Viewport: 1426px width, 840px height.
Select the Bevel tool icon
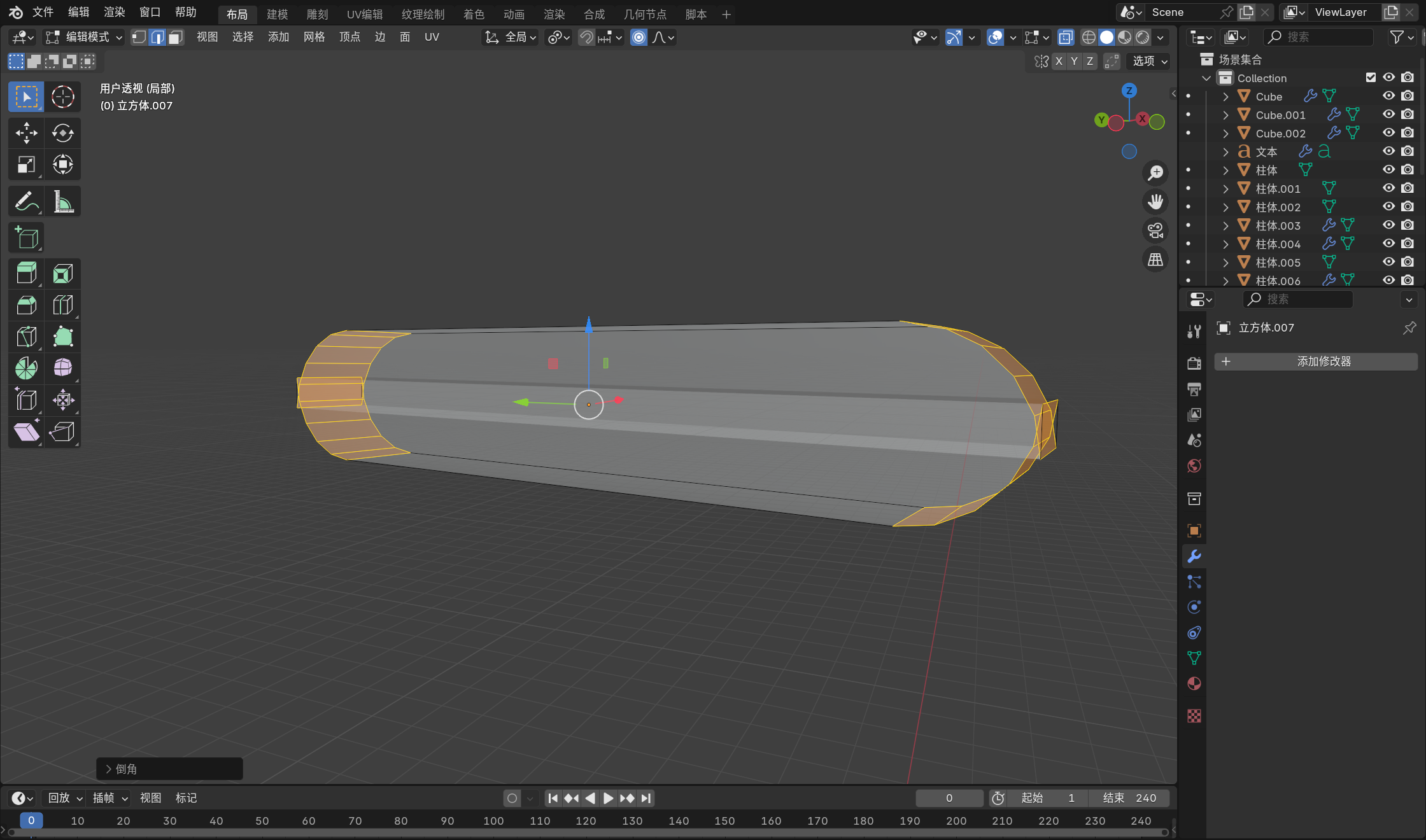coord(26,305)
